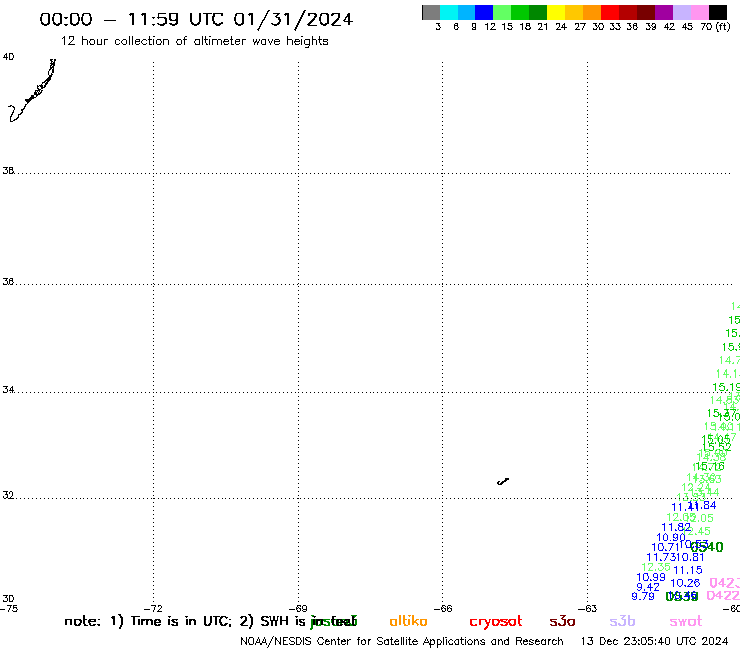Click the light green legend swatch
The image size is (740, 650).
click(x=502, y=12)
